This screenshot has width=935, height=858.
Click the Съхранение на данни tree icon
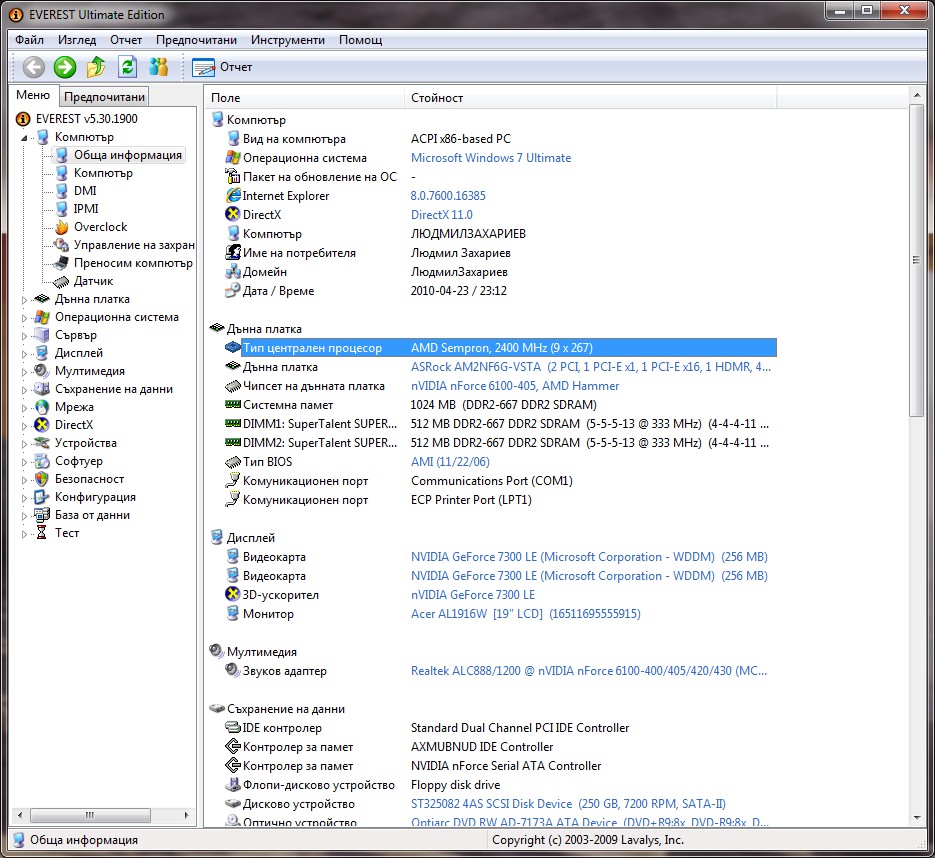click(x=42, y=389)
